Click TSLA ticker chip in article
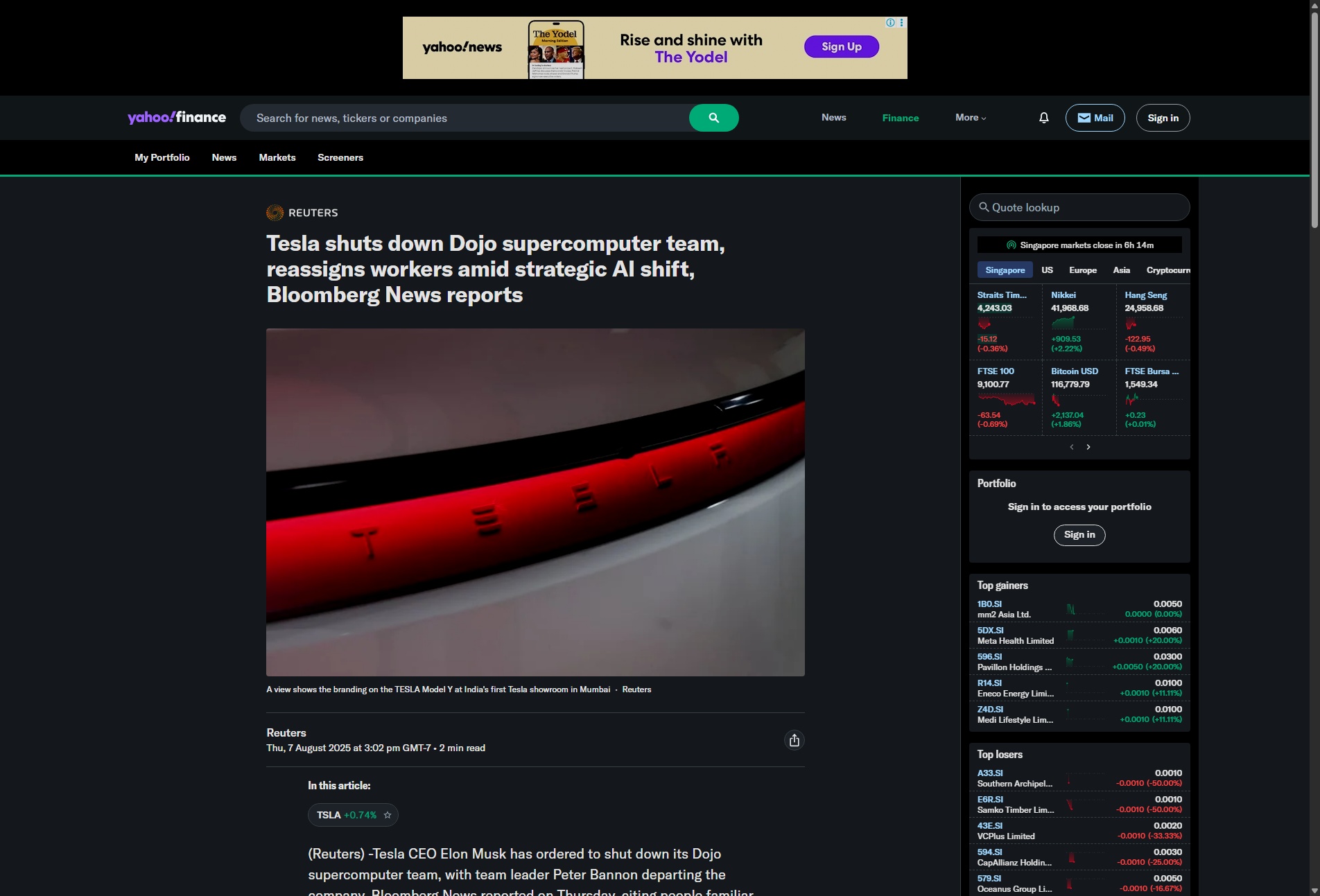 (x=353, y=815)
